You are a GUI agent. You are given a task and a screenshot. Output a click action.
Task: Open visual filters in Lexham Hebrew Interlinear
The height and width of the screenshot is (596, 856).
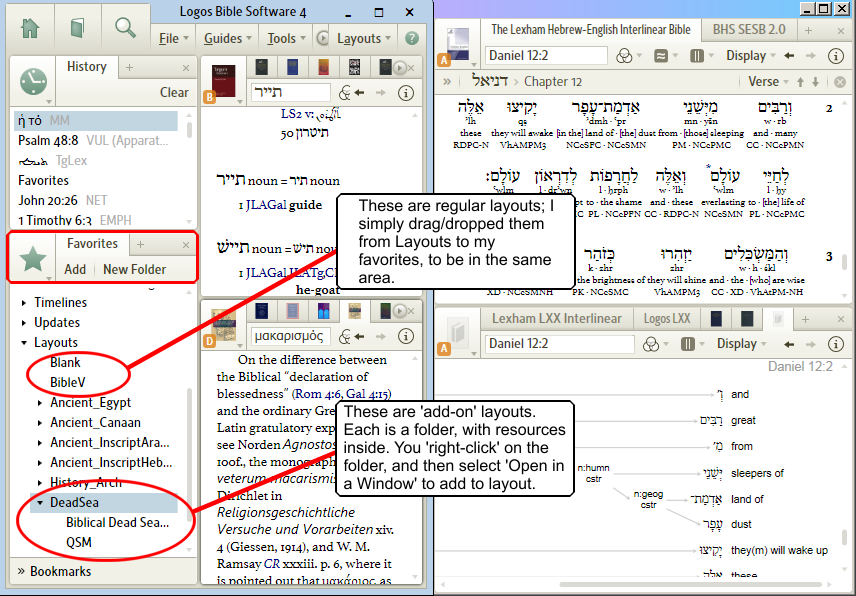click(624, 56)
